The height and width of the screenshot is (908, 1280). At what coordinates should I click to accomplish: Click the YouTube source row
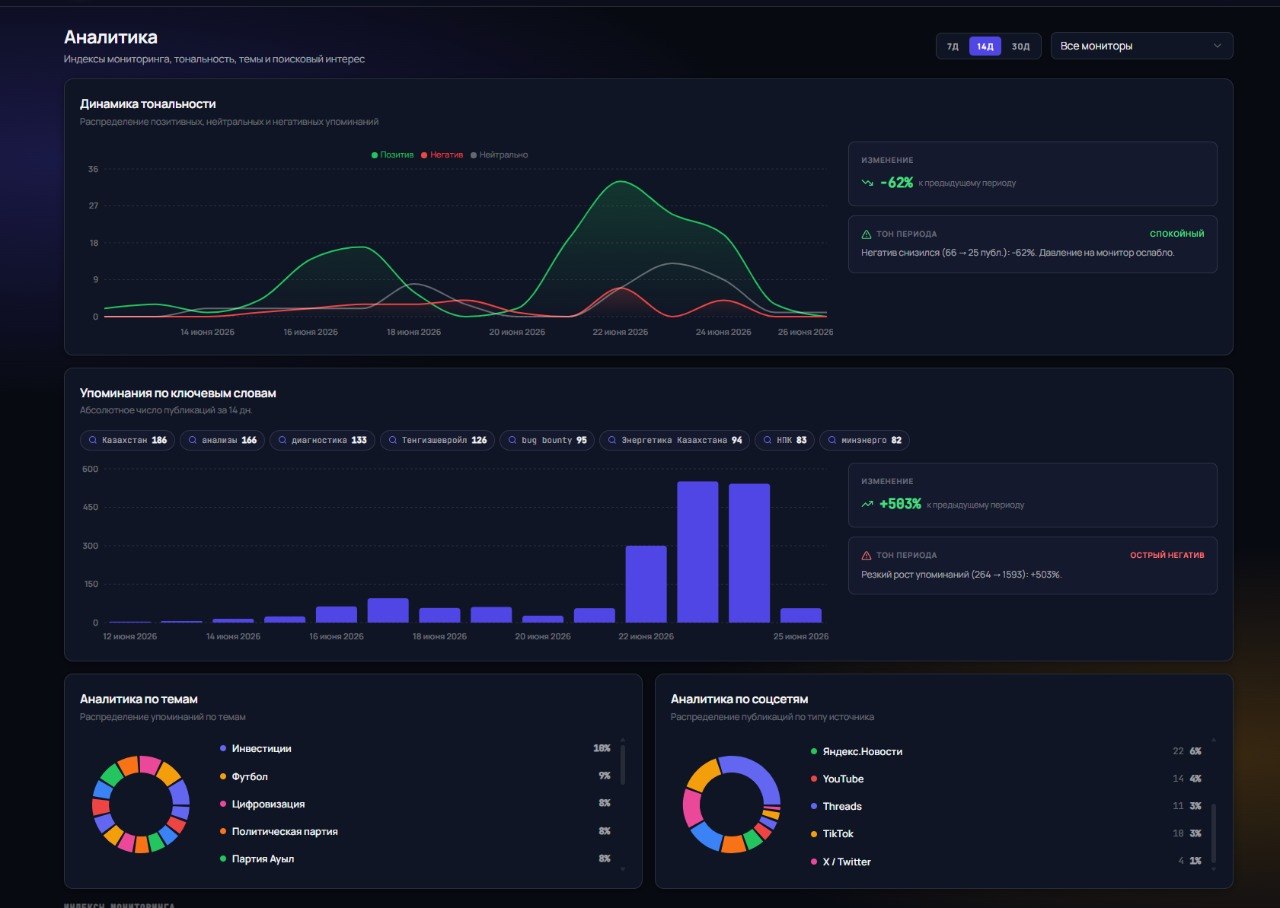click(x=1006, y=779)
